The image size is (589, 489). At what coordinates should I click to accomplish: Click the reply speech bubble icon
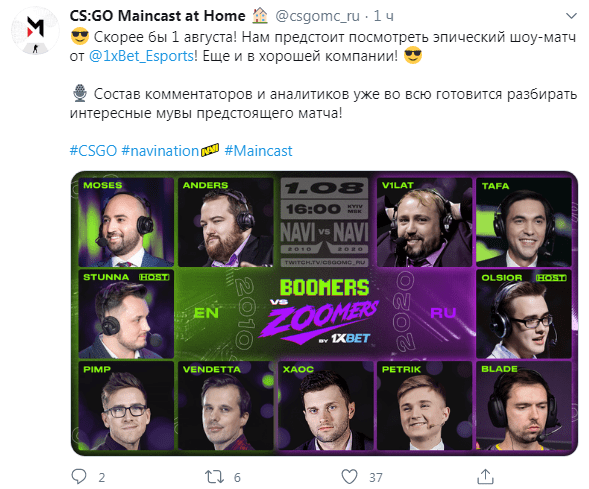(79, 477)
